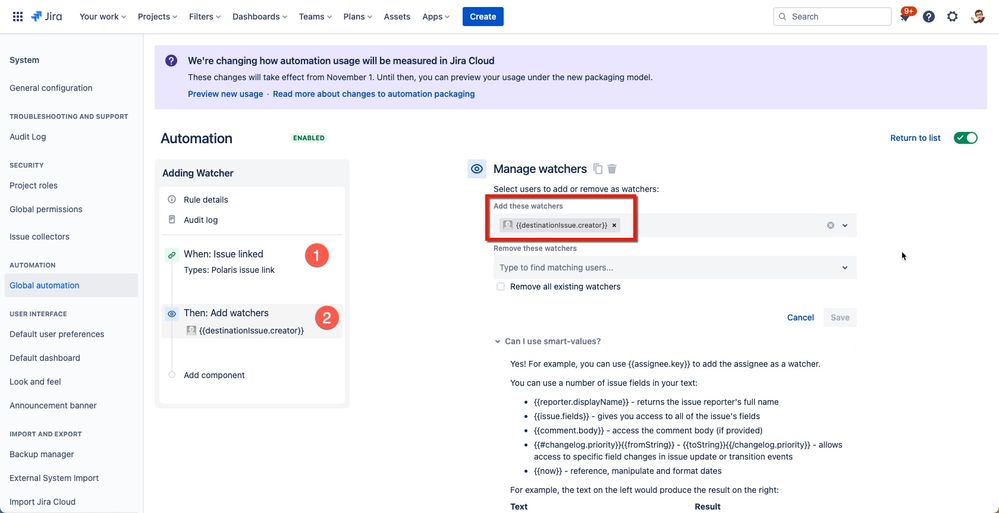Click Read more about automation packaging link
This screenshot has height=513, width=999.
click(373, 94)
